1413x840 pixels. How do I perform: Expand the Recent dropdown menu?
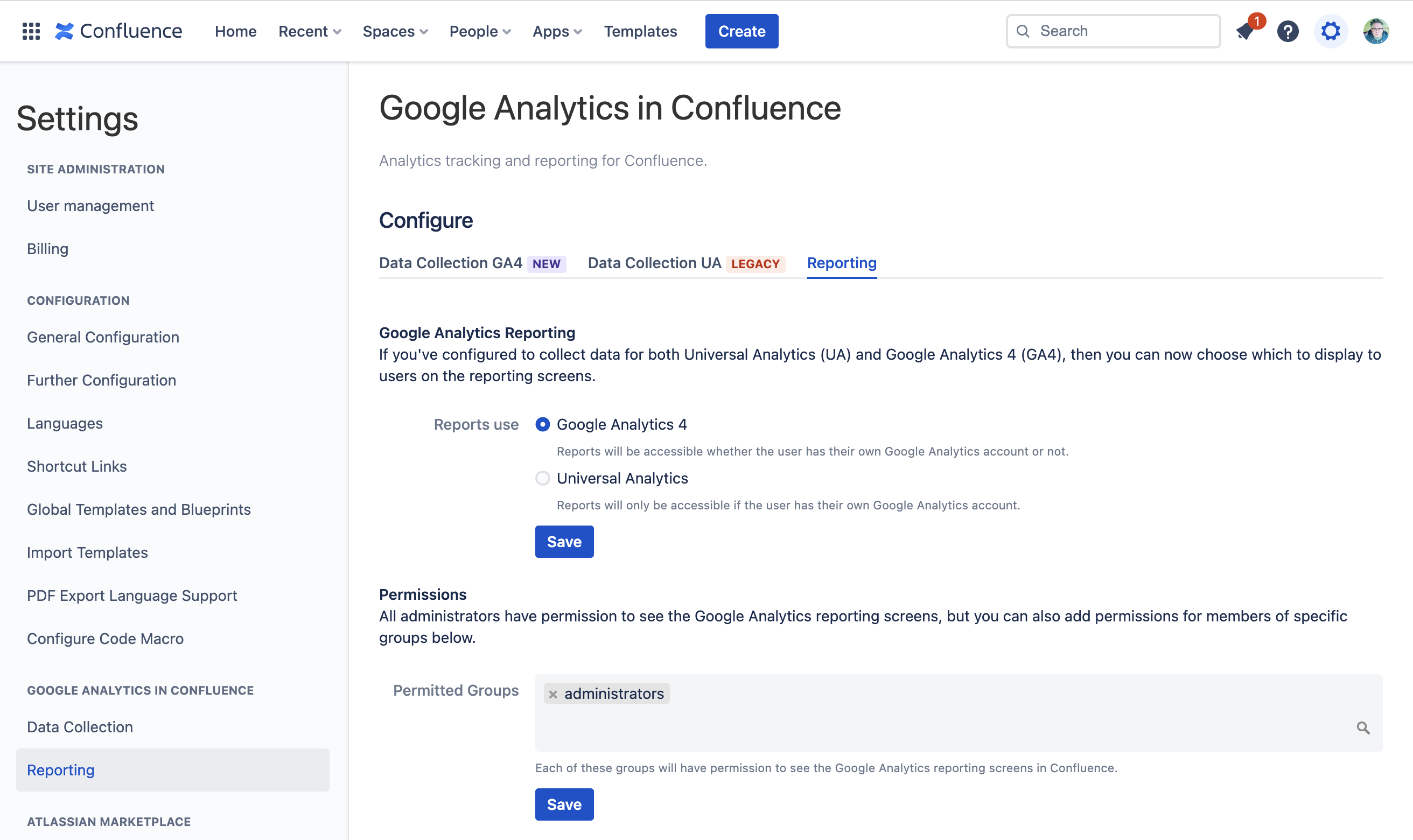pos(310,31)
